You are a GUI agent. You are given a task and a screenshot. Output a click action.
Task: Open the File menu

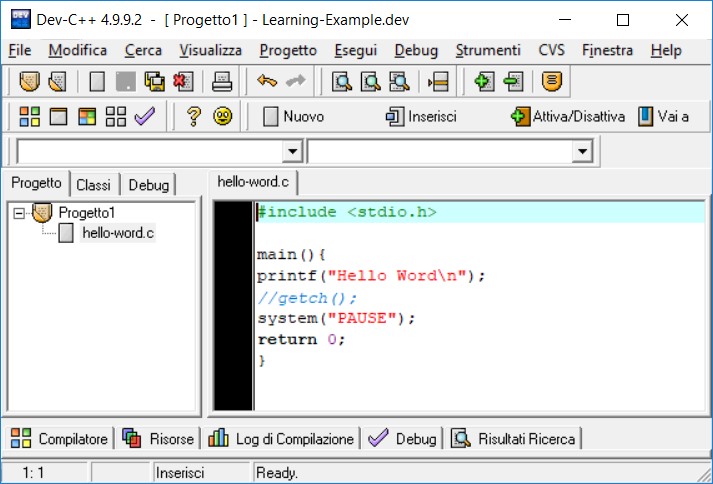pyautogui.click(x=20, y=50)
